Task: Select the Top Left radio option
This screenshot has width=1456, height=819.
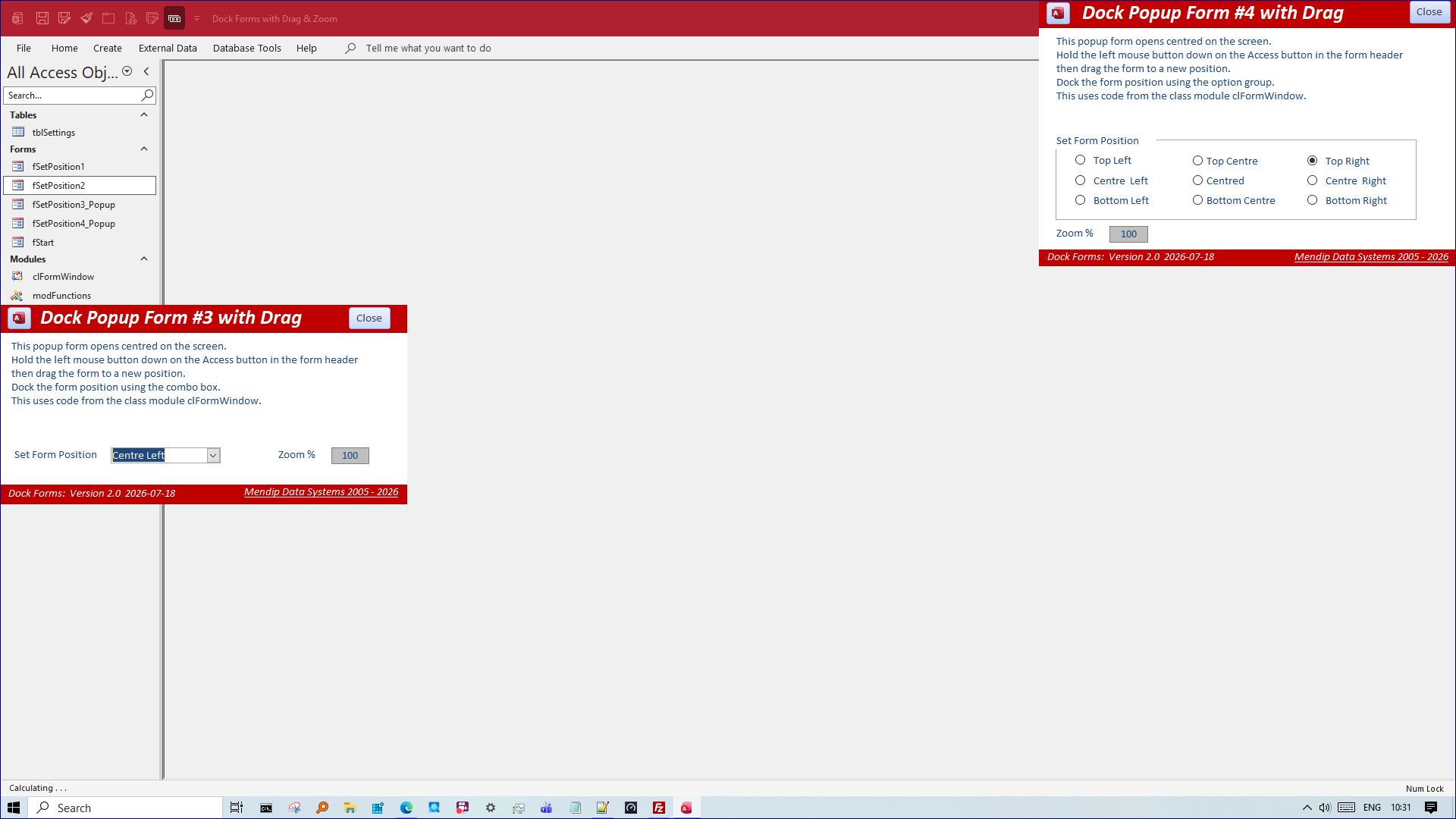Action: (1081, 160)
